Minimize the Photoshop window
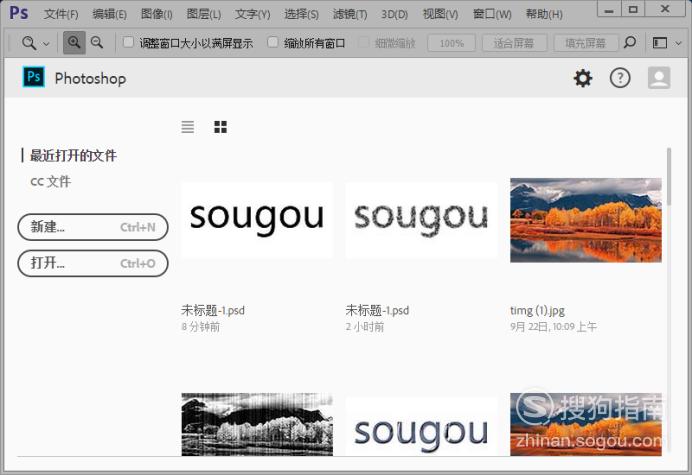 609,9
